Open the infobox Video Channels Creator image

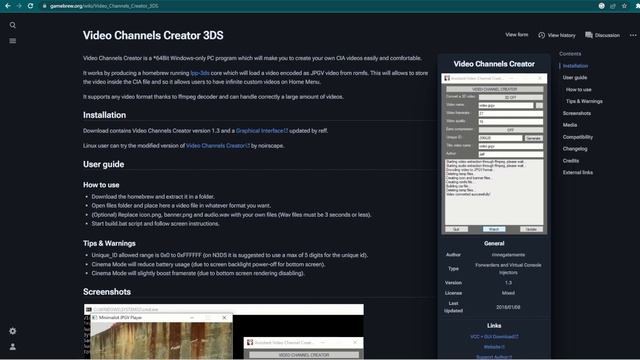pyautogui.click(x=494, y=154)
